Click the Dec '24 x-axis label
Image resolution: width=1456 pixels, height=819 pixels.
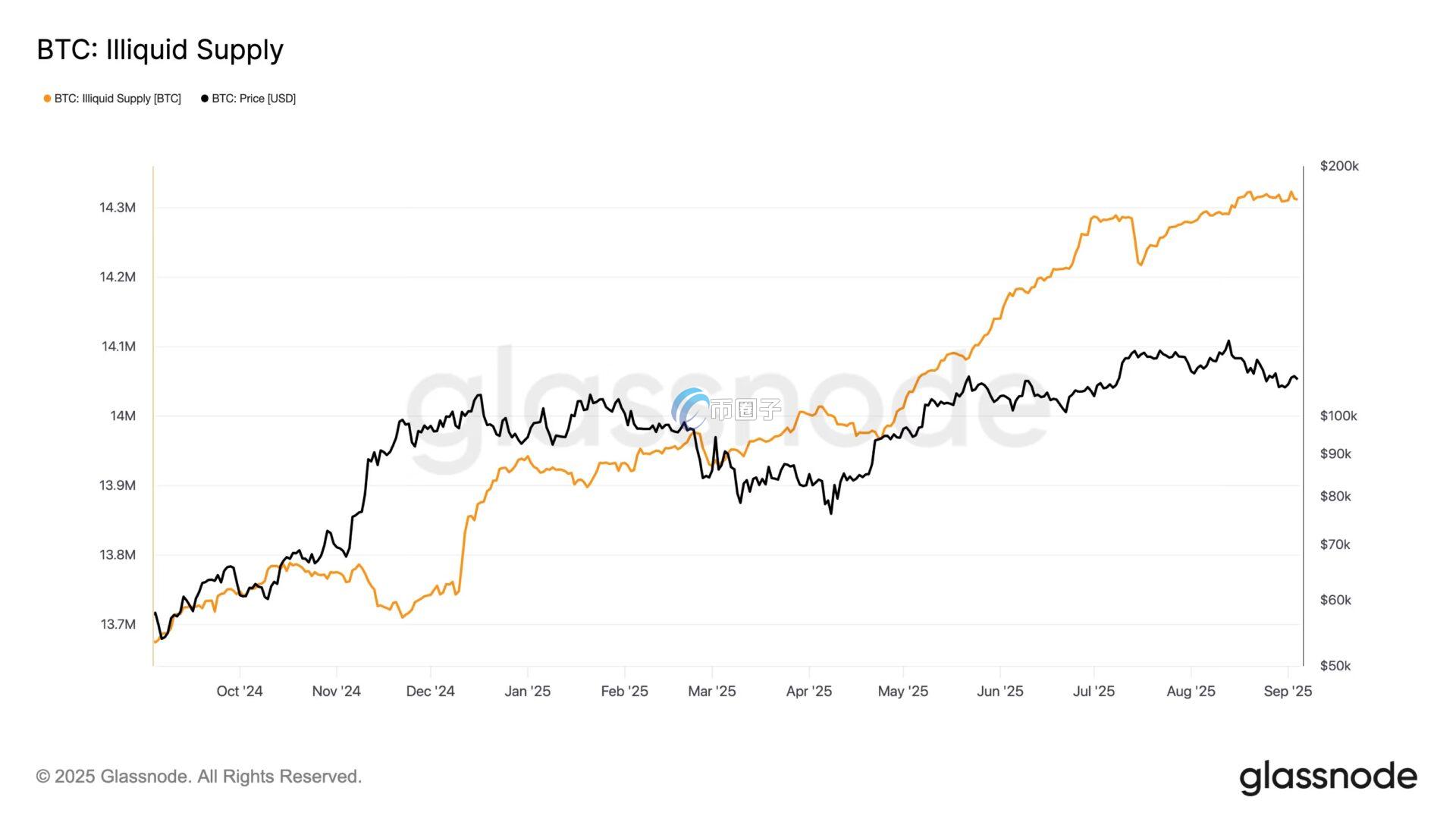(430, 691)
